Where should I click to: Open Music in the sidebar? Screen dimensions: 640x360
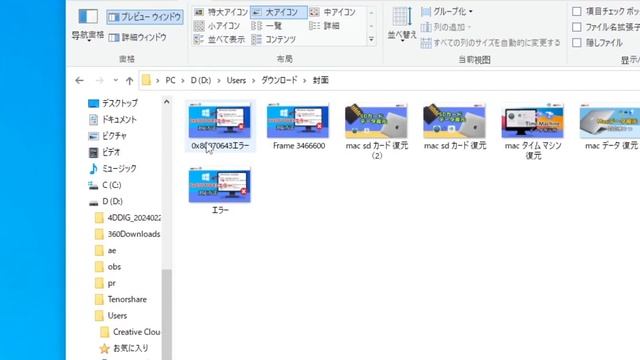coord(112,169)
